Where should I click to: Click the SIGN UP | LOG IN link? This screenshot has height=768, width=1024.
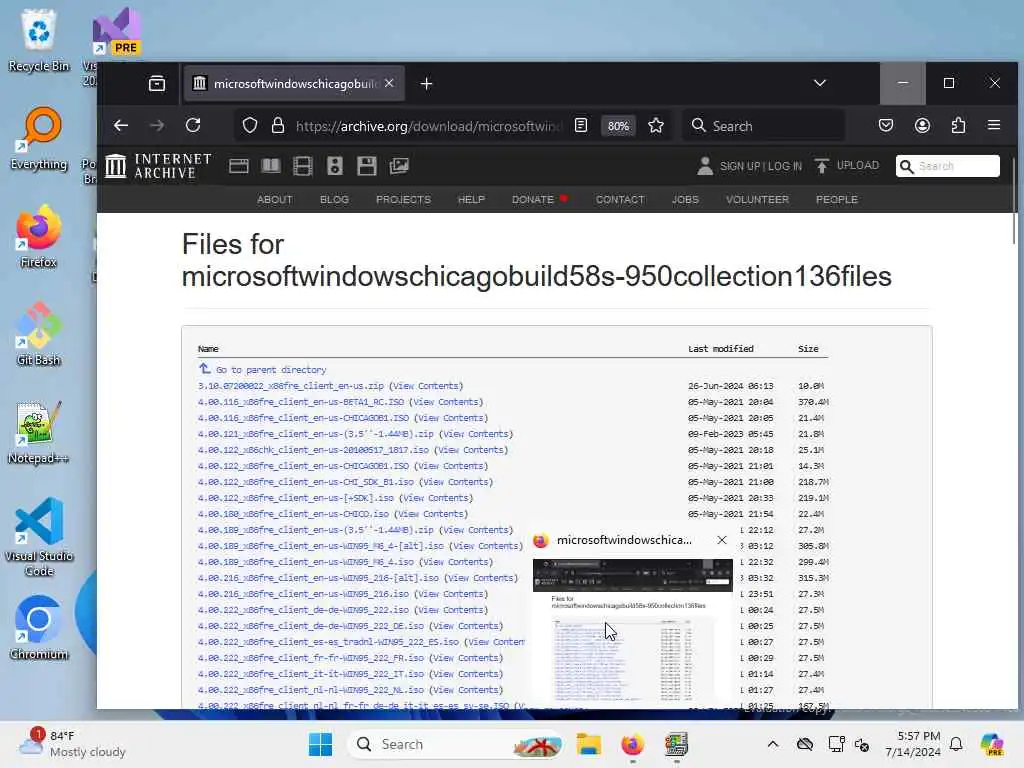point(760,166)
